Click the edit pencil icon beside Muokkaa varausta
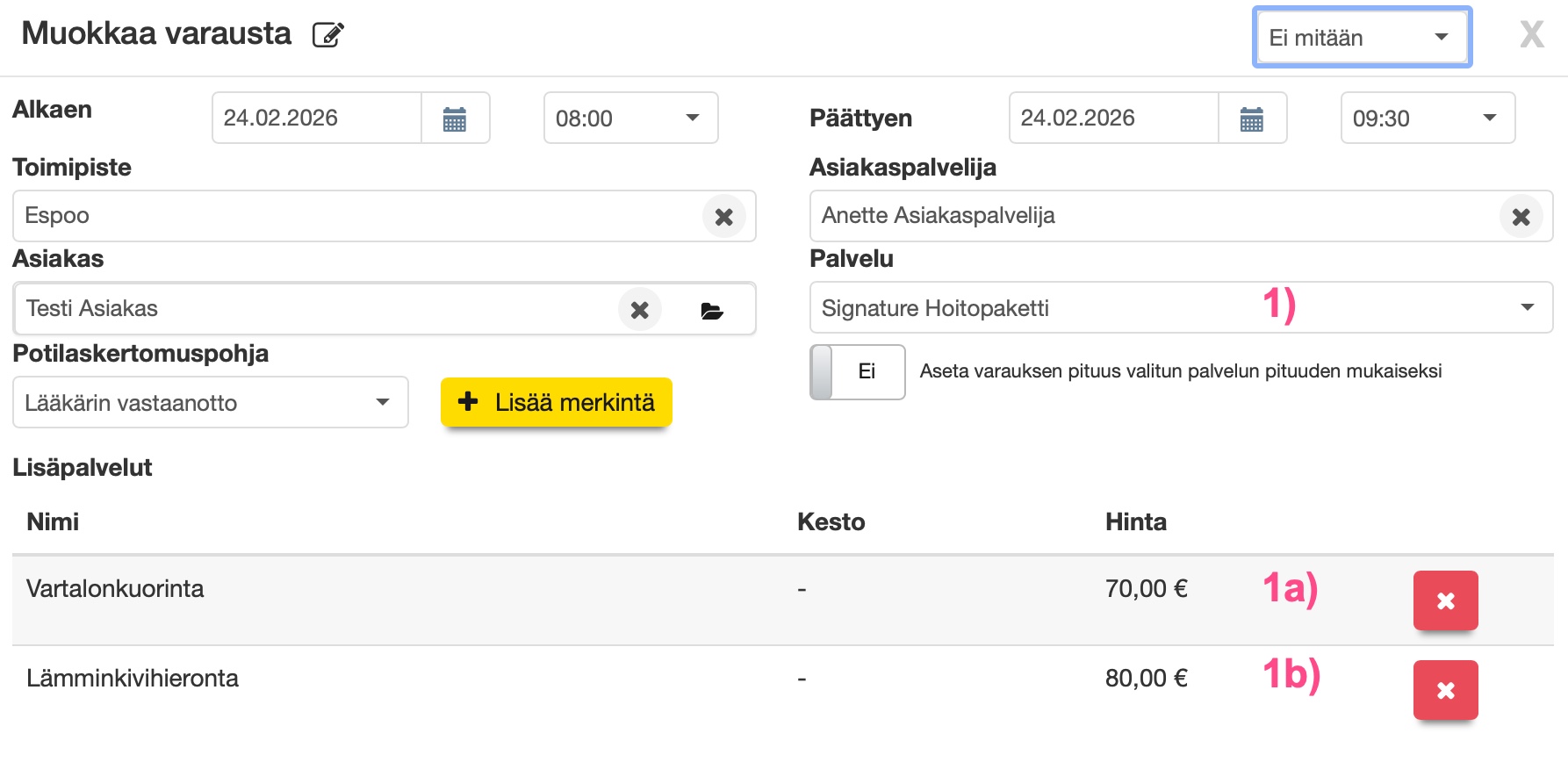The width and height of the screenshot is (1568, 762). point(328,35)
